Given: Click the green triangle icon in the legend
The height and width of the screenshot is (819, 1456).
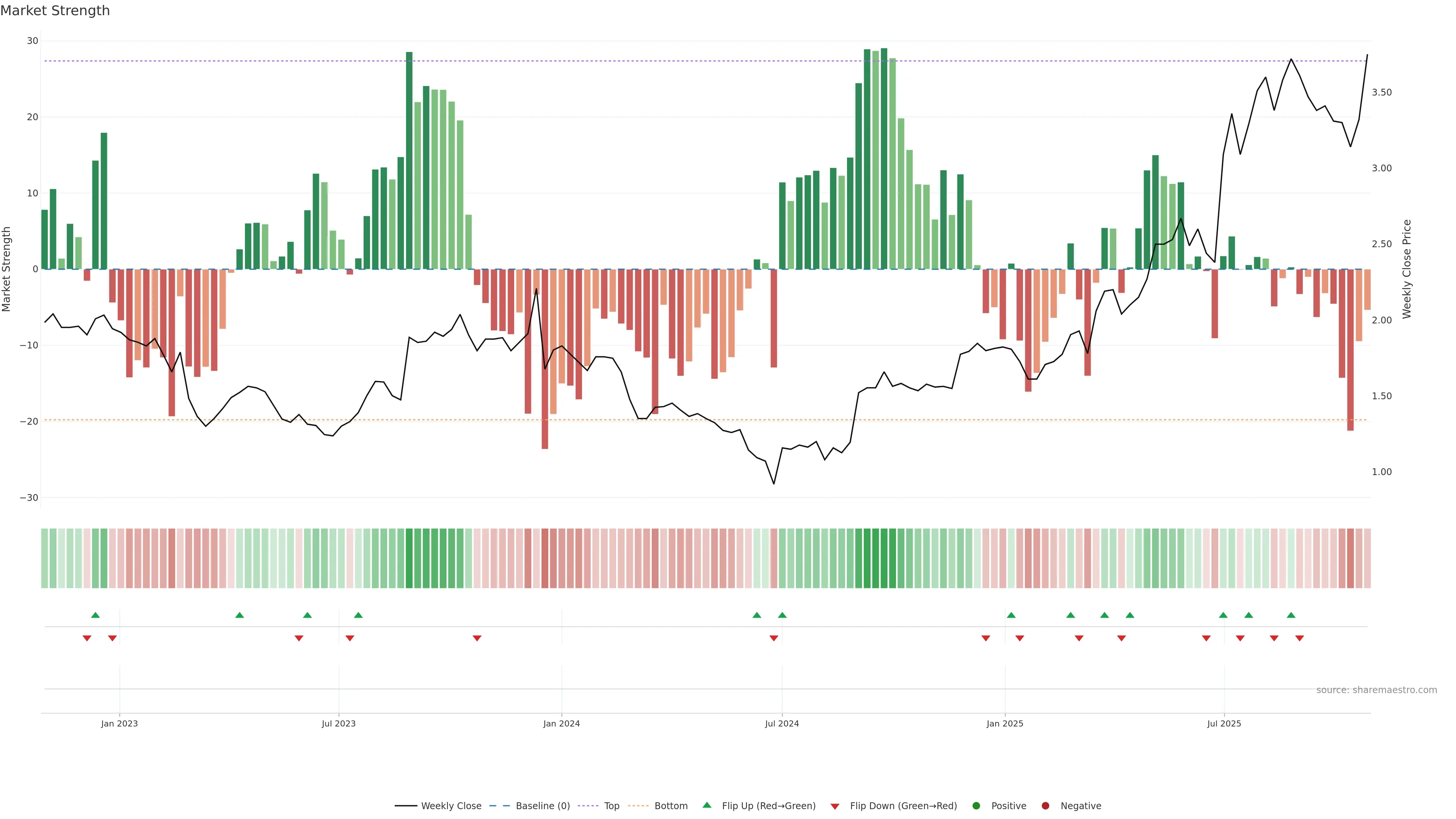Looking at the screenshot, I should [x=706, y=805].
